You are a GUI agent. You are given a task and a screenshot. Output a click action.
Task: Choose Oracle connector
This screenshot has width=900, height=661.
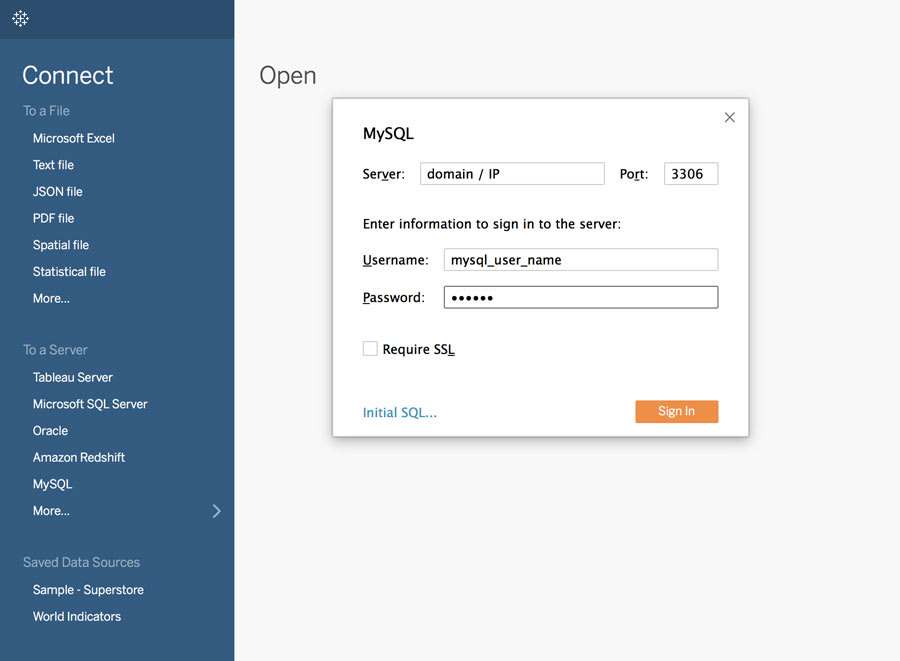pos(50,431)
